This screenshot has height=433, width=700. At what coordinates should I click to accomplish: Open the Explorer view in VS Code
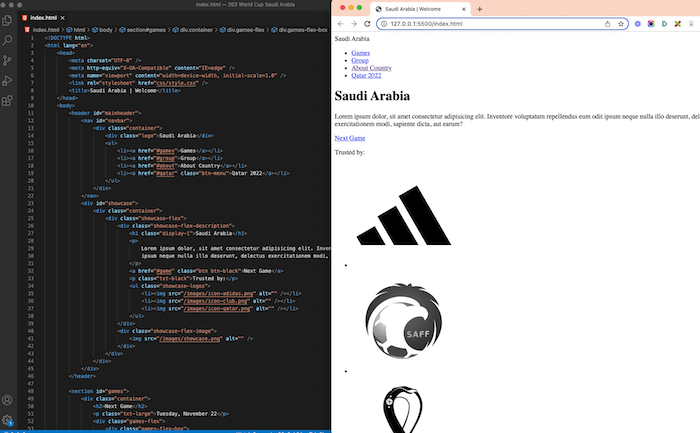tap(7, 21)
